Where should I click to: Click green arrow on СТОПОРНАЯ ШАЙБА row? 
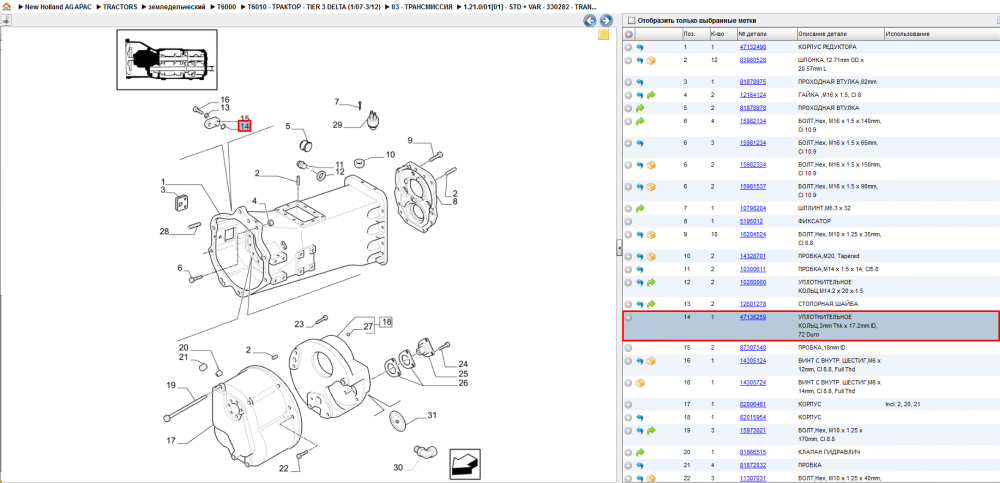click(651, 304)
